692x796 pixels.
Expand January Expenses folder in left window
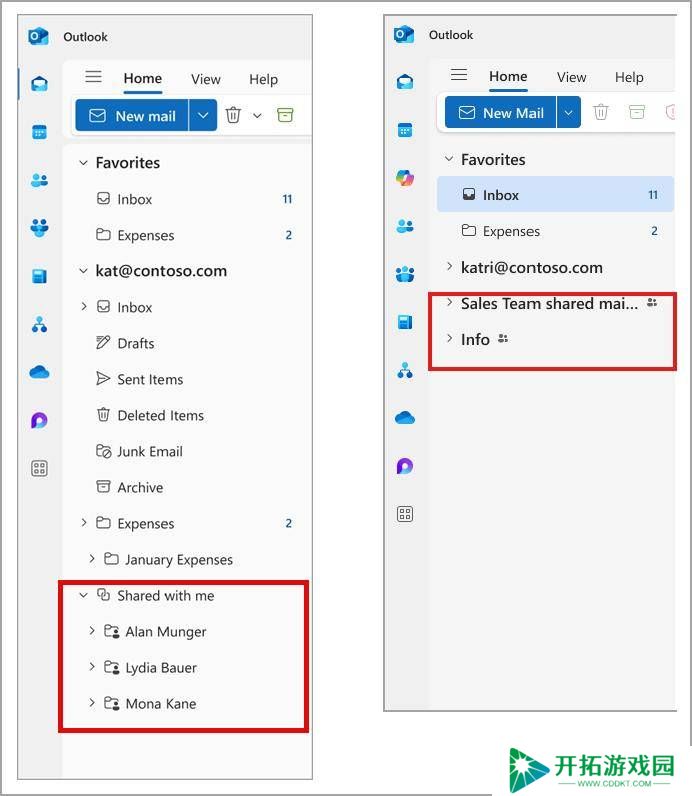coord(92,558)
